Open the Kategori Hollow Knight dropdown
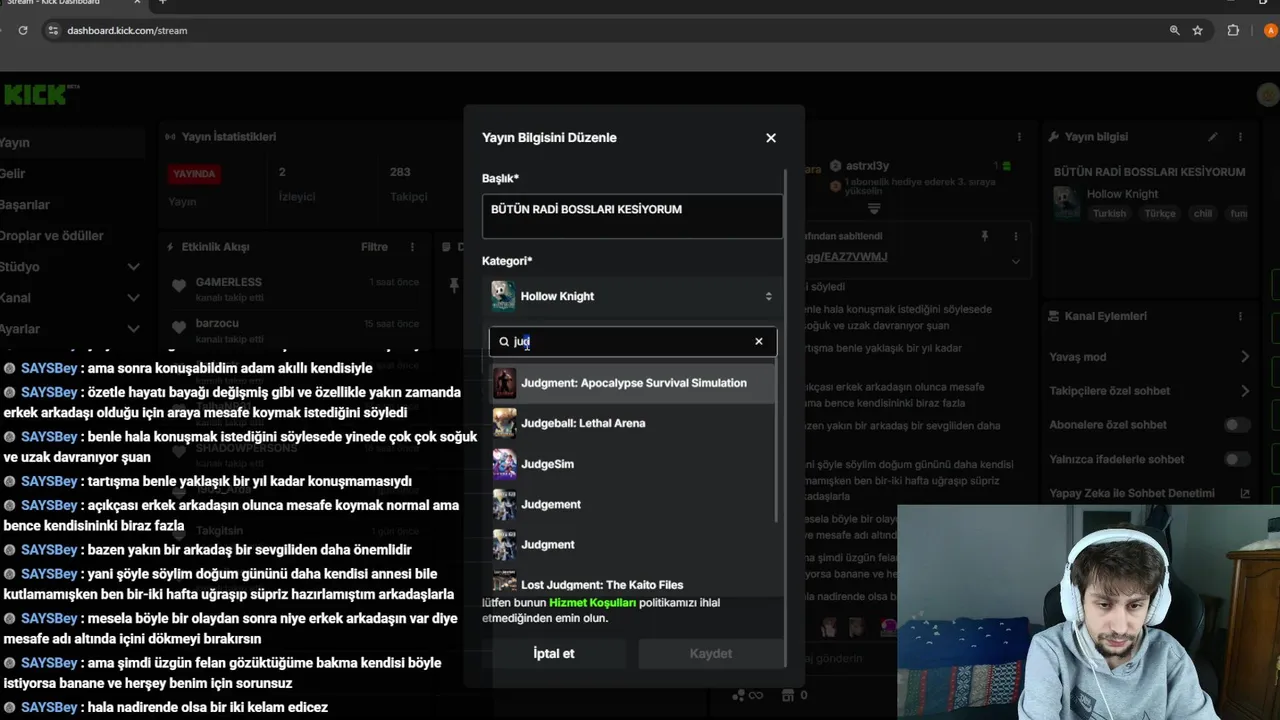 [633, 296]
